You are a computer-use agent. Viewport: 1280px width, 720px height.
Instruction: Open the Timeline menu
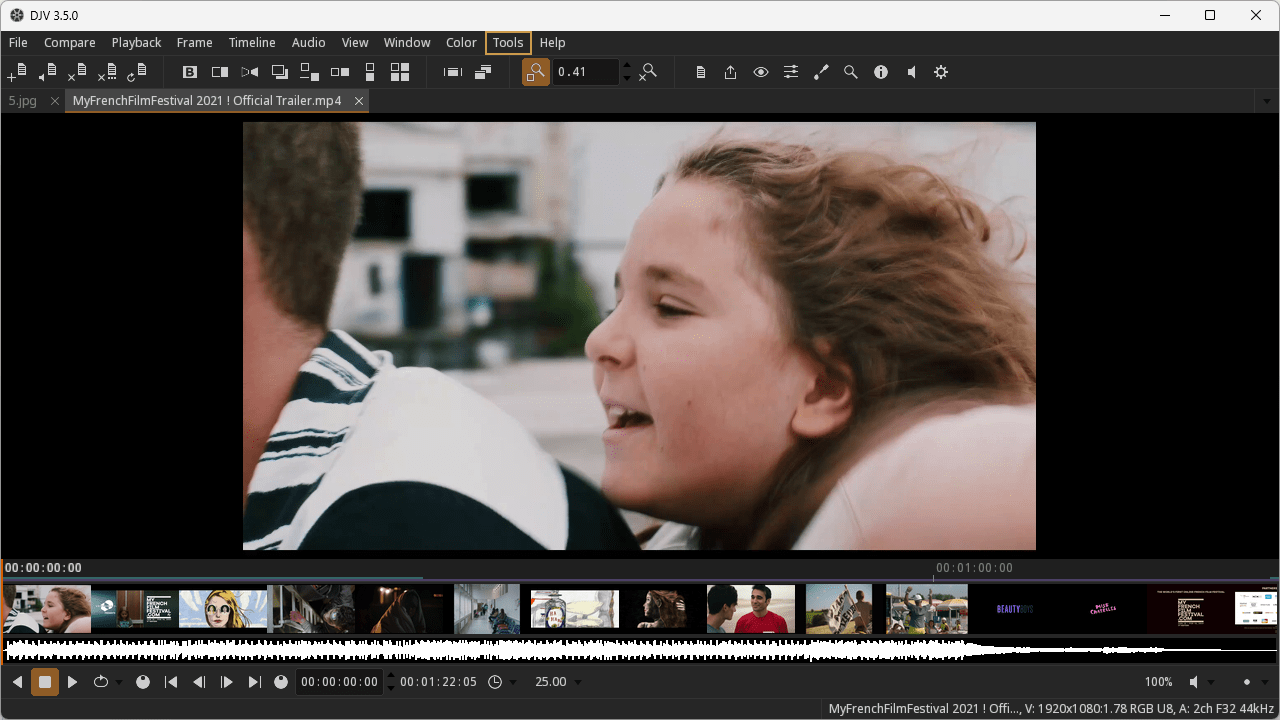(252, 43)
